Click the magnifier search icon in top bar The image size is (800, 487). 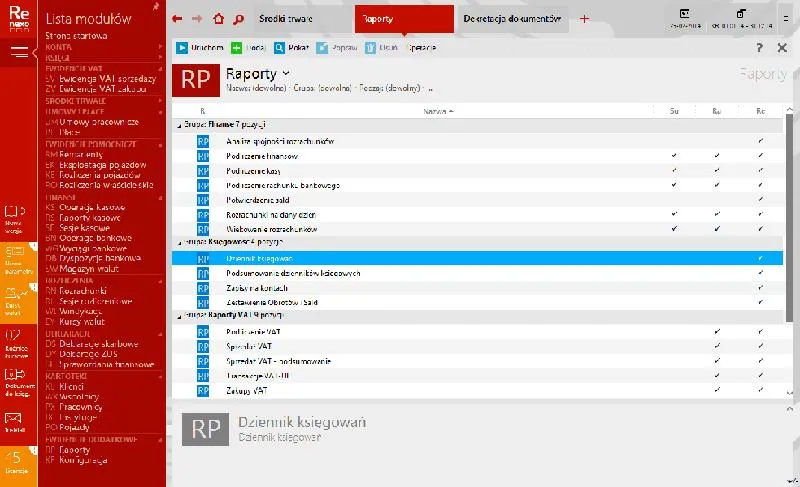238,19
